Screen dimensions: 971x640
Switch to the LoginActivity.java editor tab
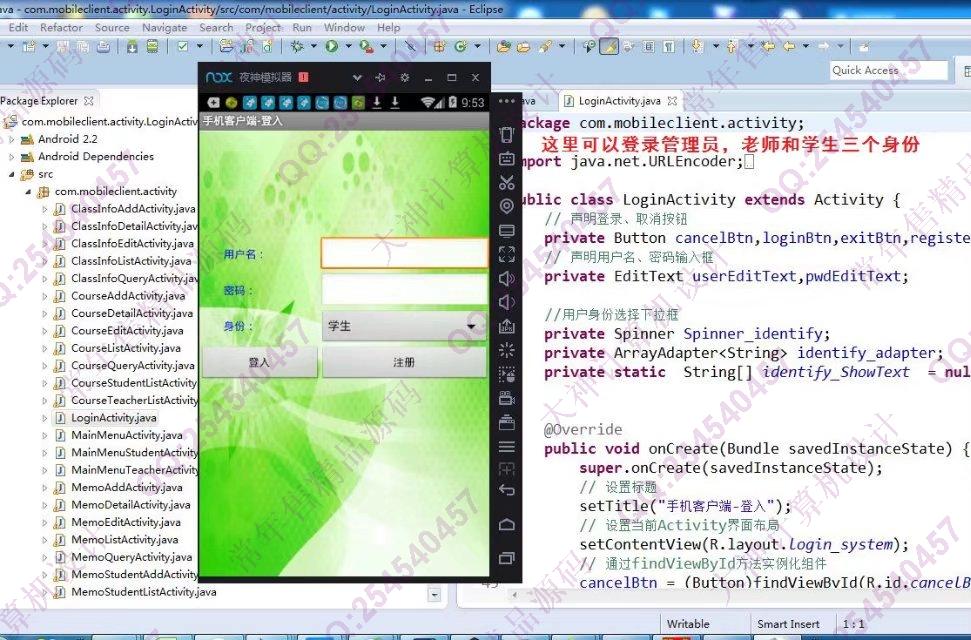pos(619,100)
